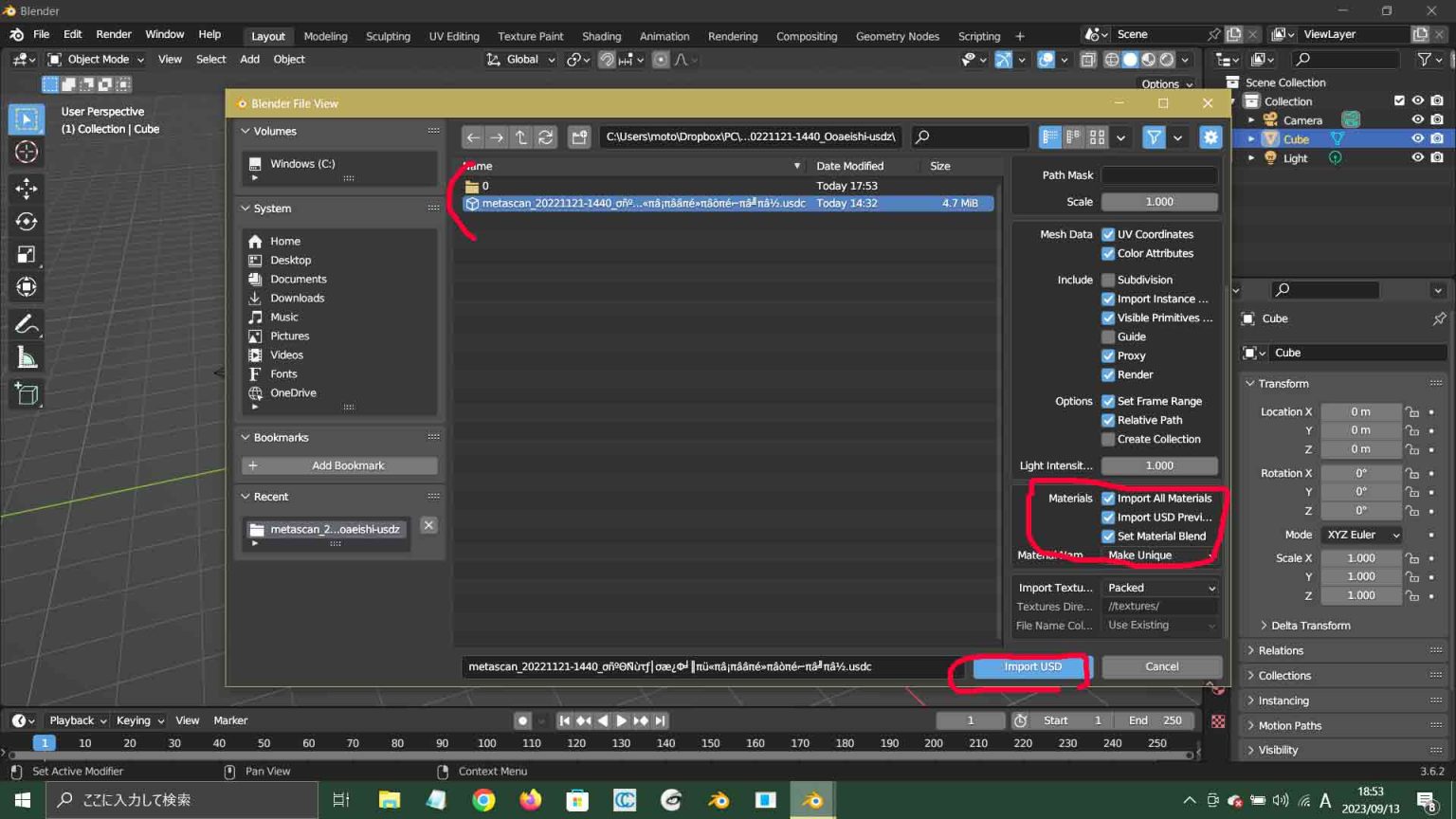The width and height of the screenshot is (1456, 819).
Task: Open the file browser settings gear
Action: point(1210,136)
